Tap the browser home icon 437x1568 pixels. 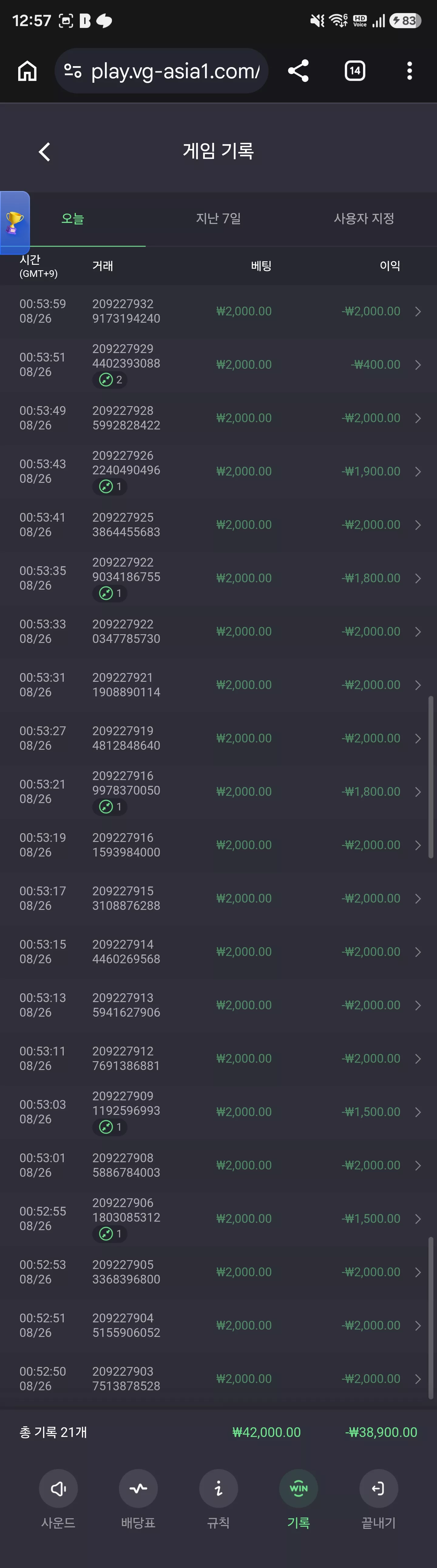pyautogui.click(x=27, y=71)
